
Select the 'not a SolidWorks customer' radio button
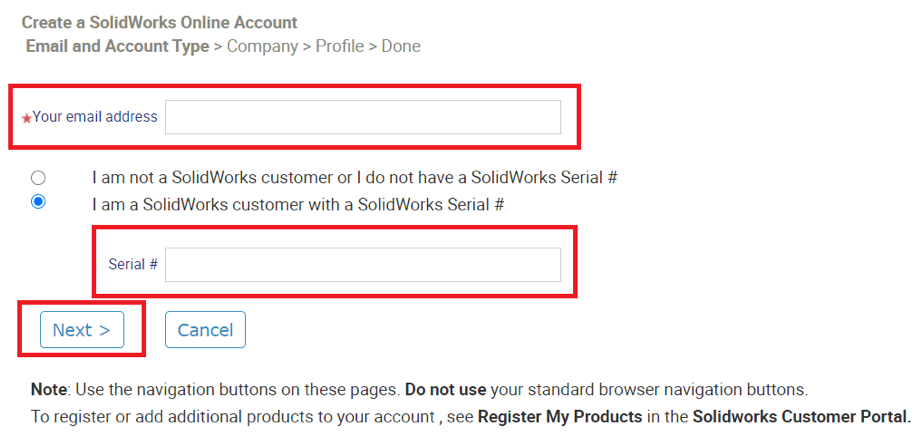(38, 178)
